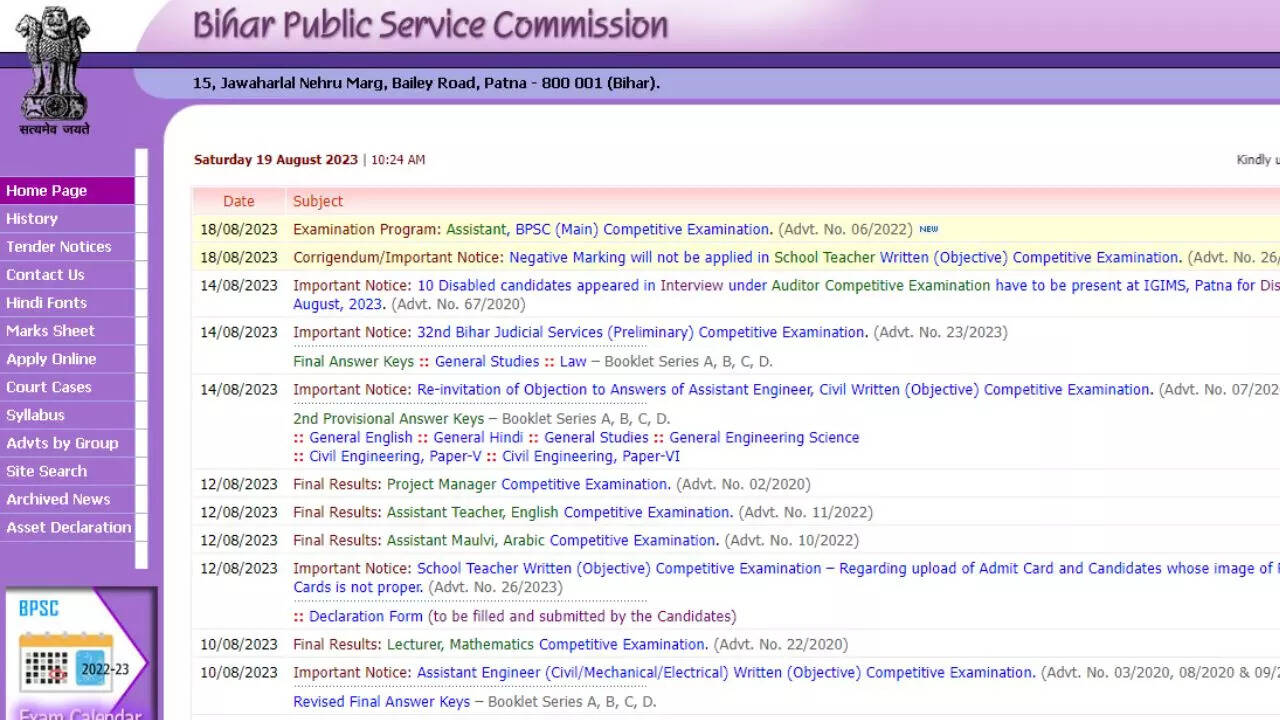Open the Declaration Form link
Image resolution: width=1280 pixels, height=720 pixels.
366,616
